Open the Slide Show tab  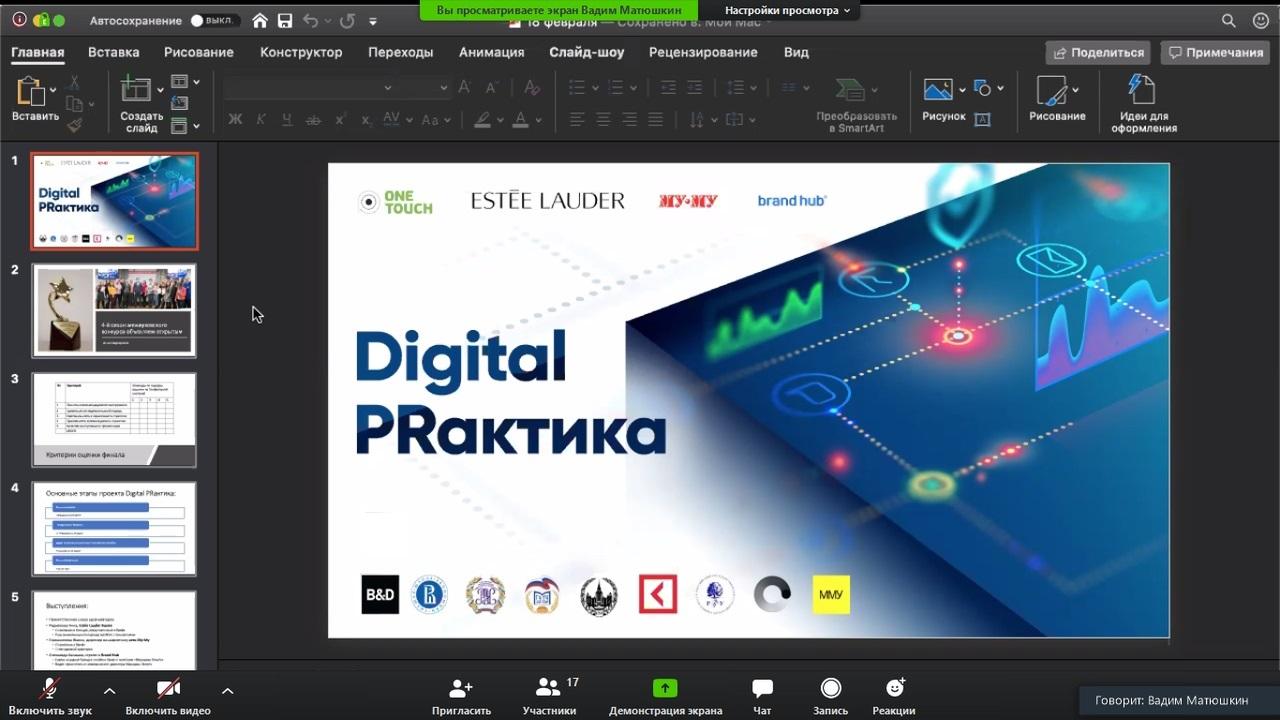tap(586, 52)
